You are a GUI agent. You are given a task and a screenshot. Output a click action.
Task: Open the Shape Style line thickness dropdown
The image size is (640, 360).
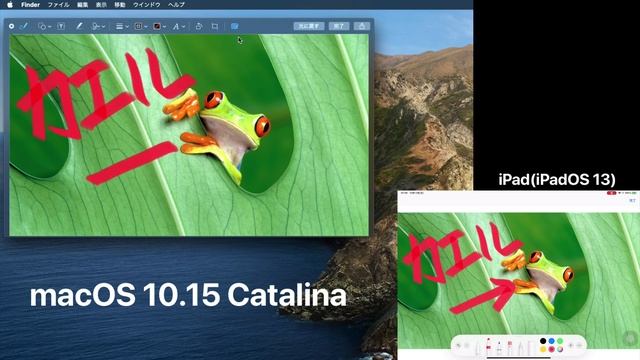tap(122, 26)
